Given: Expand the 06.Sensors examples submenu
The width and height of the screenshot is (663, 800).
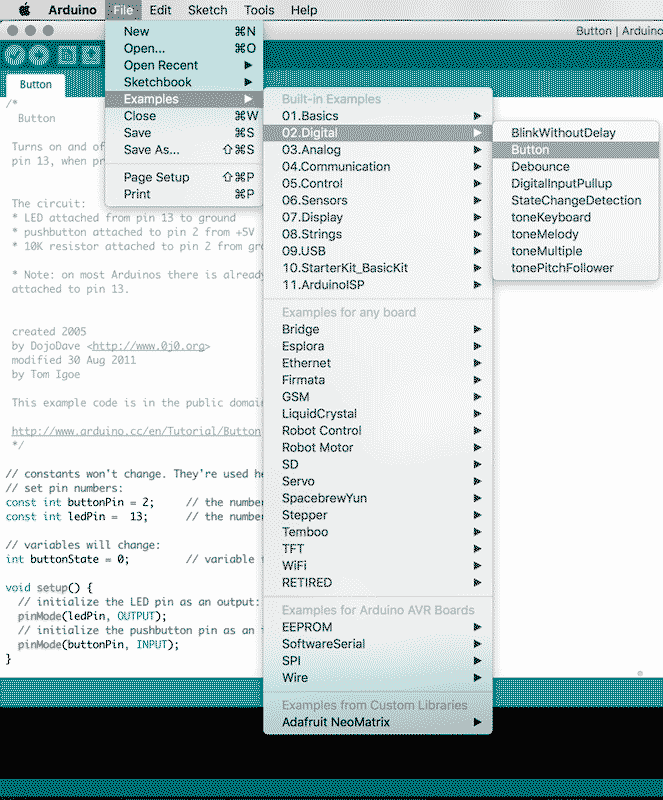Looking at the screenshot, I should tap(378, 200).
